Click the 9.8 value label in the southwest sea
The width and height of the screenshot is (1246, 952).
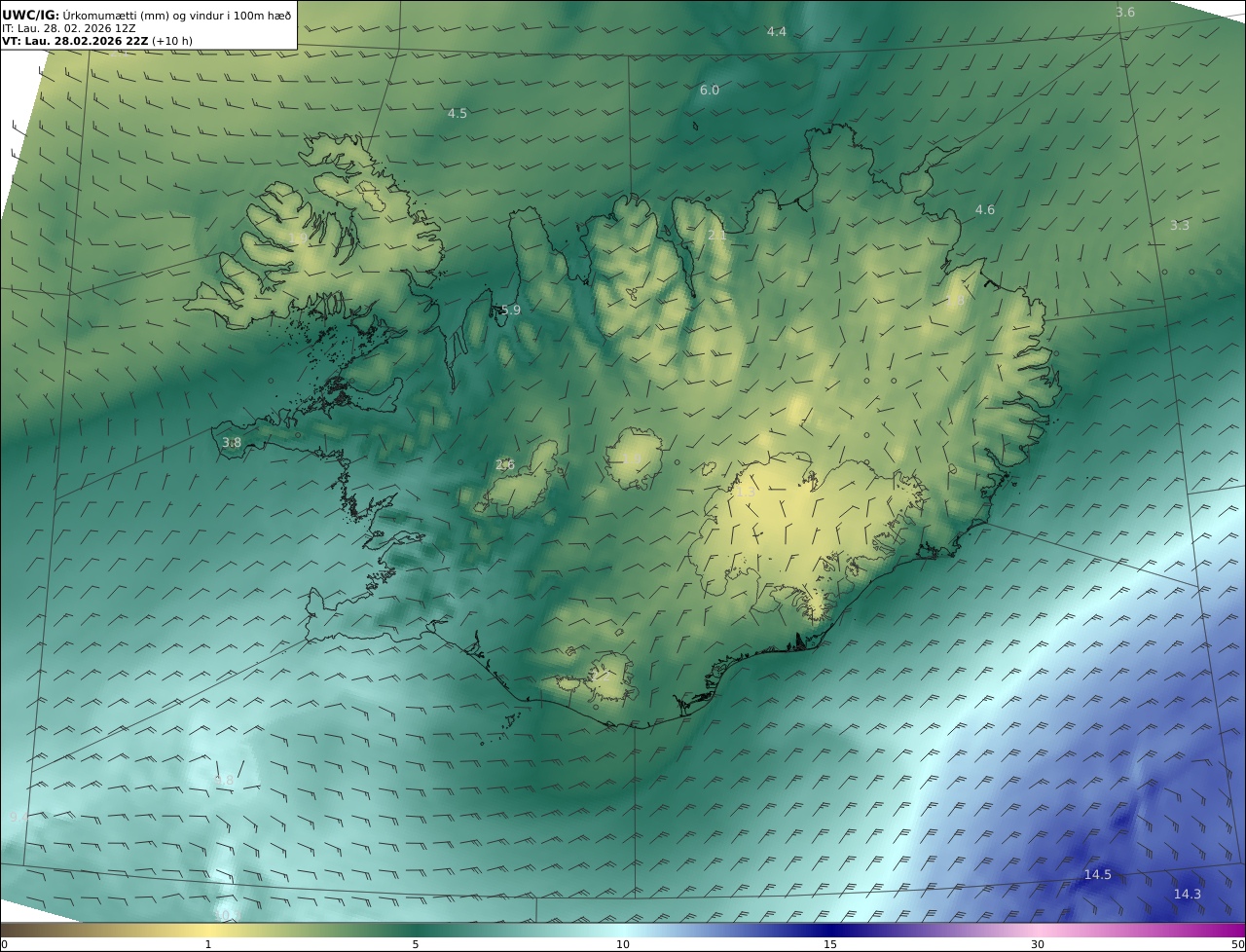coord(224,781)
